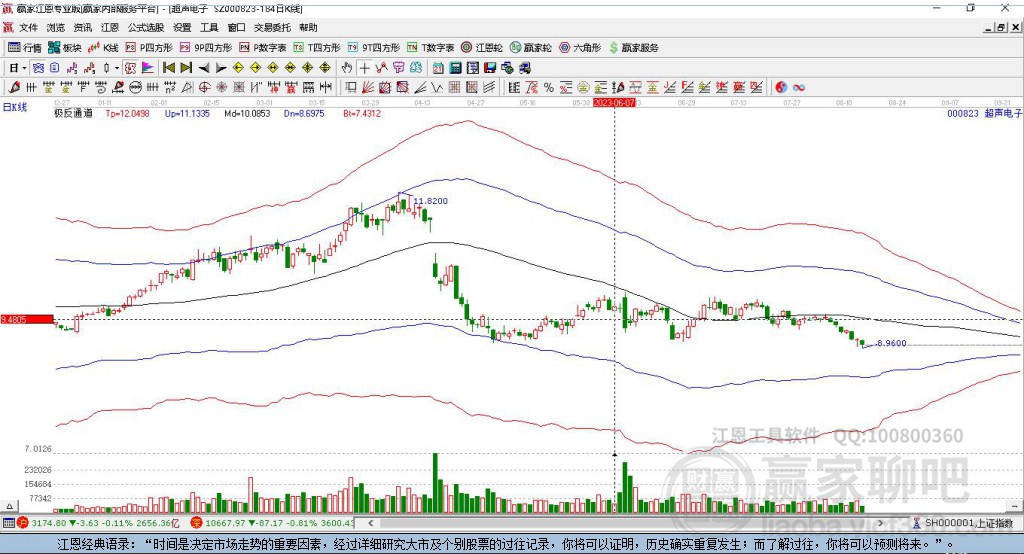
Task: Open the P四方形 tool
Action: (x=149, y=48)
